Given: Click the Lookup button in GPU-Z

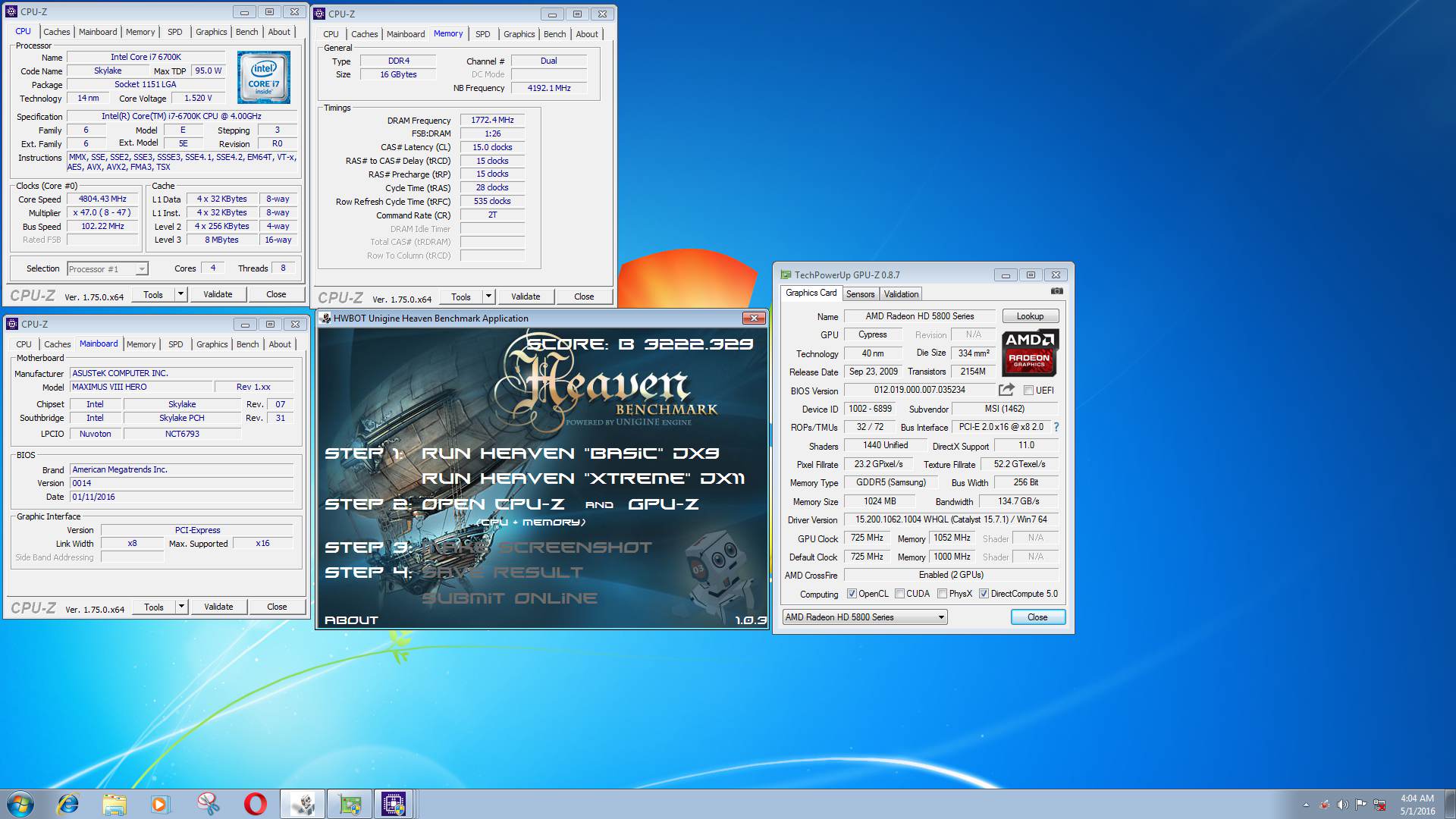Looking at the screenshot, I should tap(1030, 316).
